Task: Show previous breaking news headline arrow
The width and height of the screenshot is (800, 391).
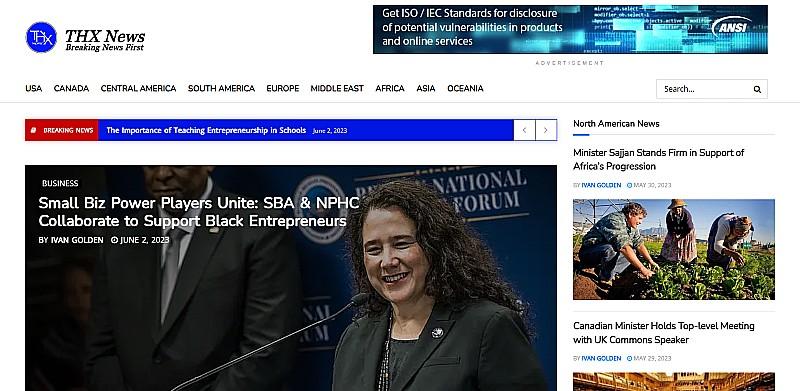Action: tap(524, 130)
